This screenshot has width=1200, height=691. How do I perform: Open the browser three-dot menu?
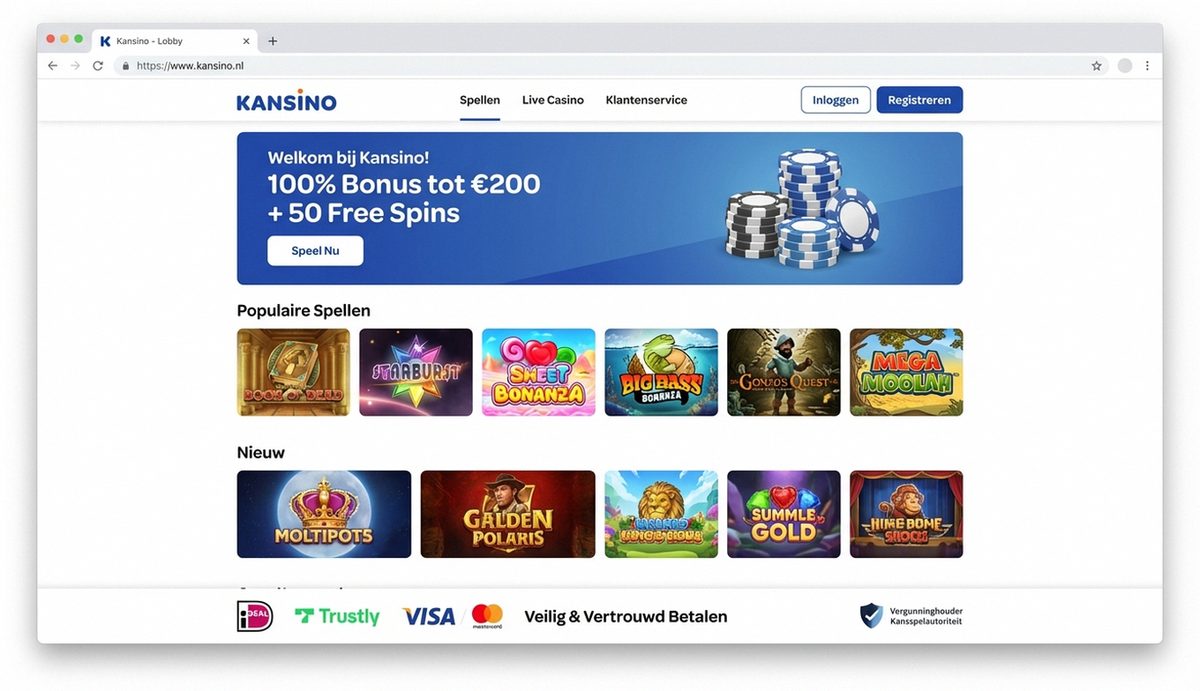[1147, 66]
